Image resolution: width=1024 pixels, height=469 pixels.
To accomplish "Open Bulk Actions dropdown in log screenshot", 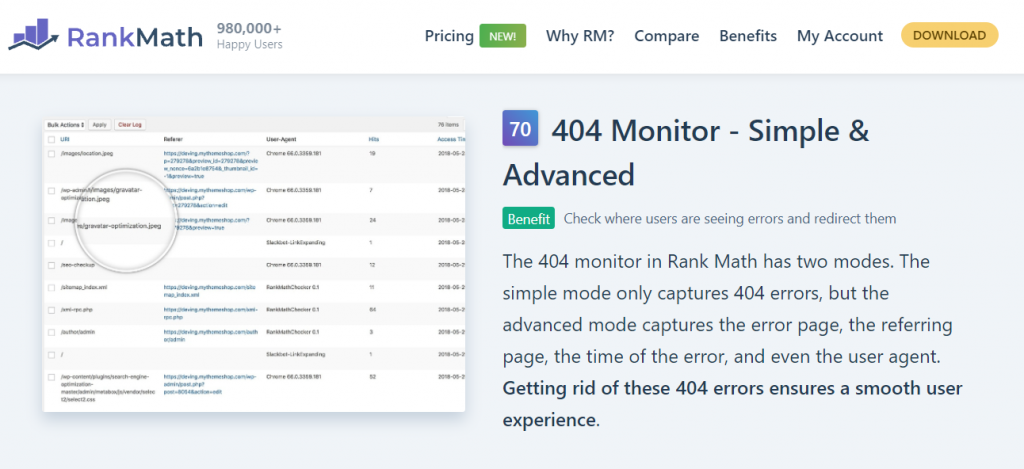I will click(x=66, y=124).
